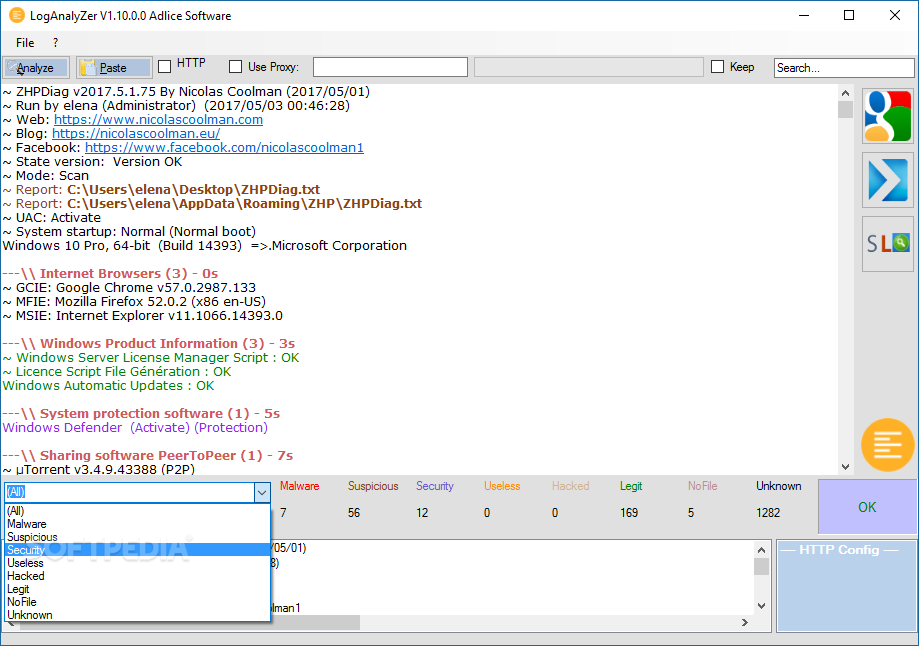Click the µTorrent v3.4.9.43388 line
Screen dimensions: 919x646
[98, 470]
